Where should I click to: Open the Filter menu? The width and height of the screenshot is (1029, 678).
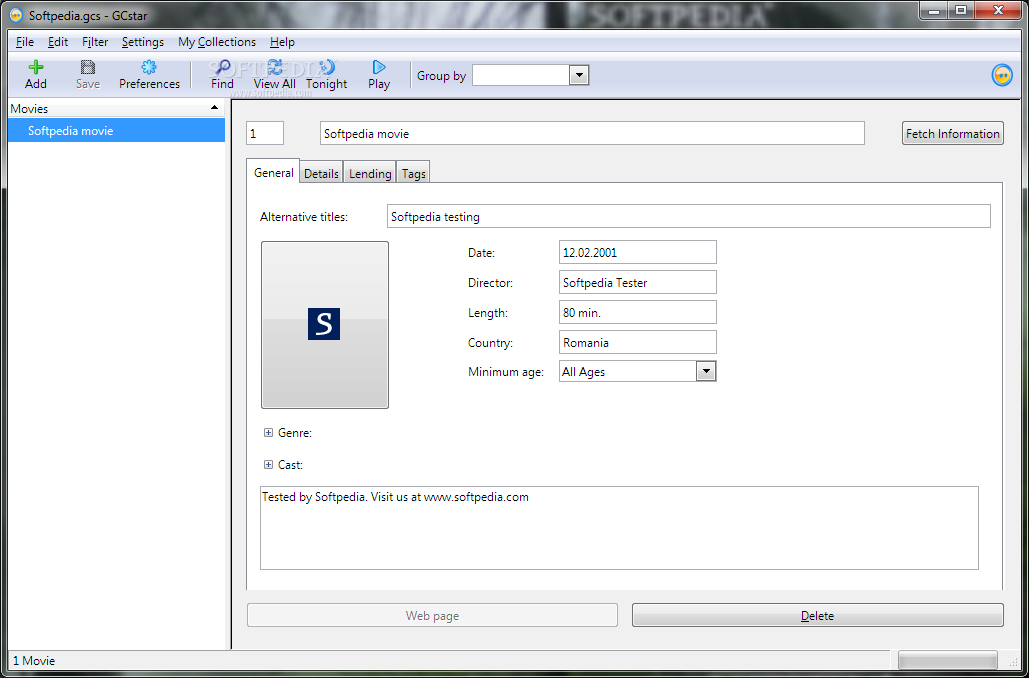(x=95, y=42)
